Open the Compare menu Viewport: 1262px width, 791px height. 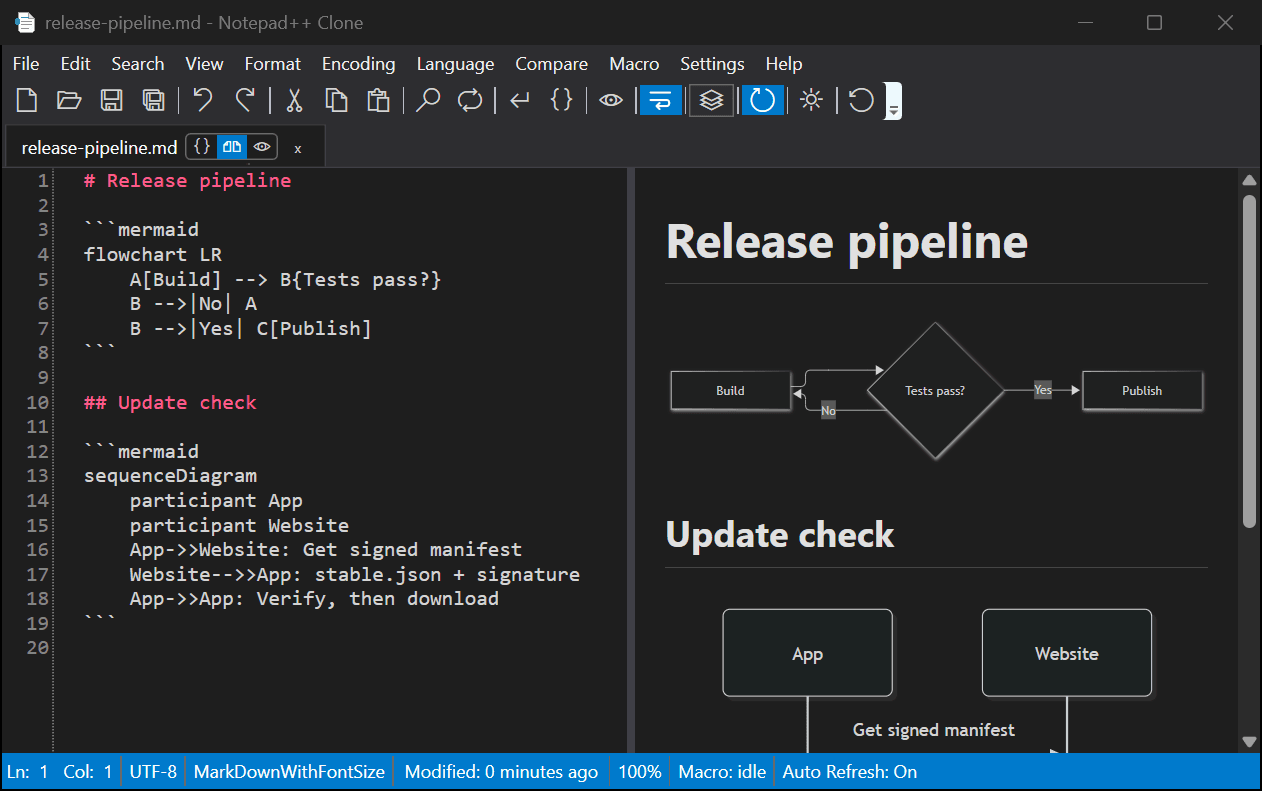(x=551, y=63)
